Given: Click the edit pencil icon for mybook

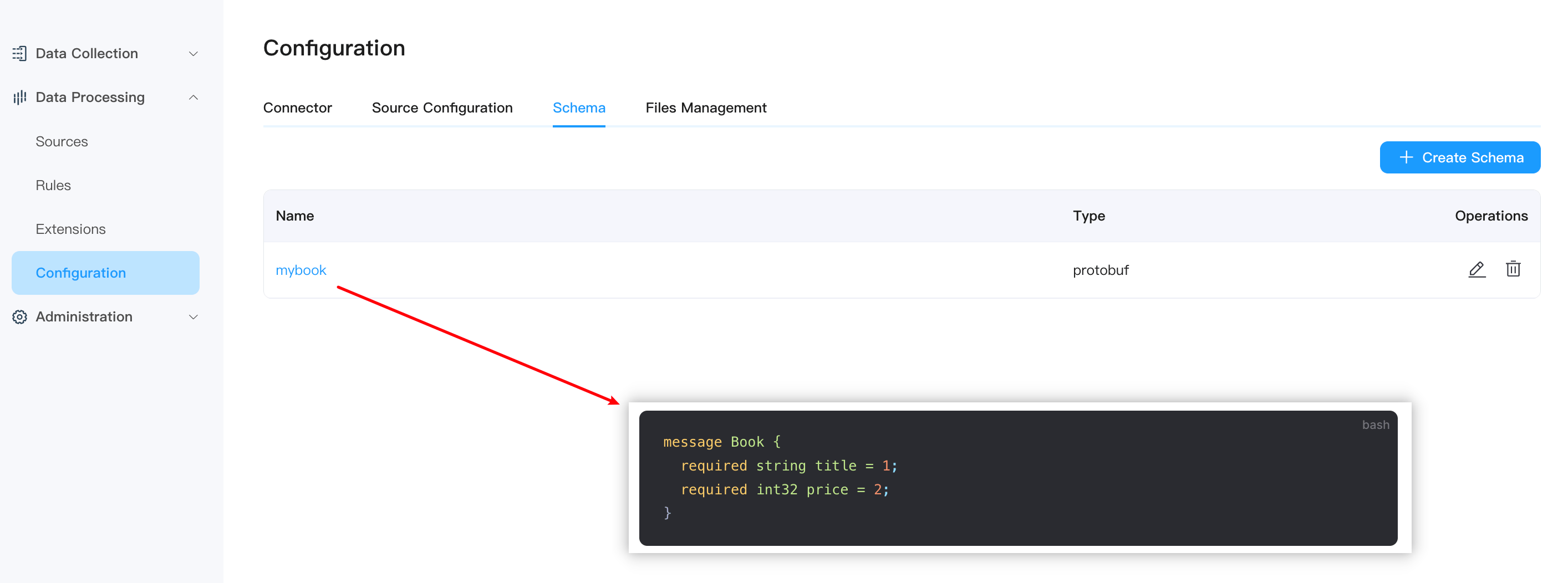Looking at the screenshot, I should (1477, 269).
